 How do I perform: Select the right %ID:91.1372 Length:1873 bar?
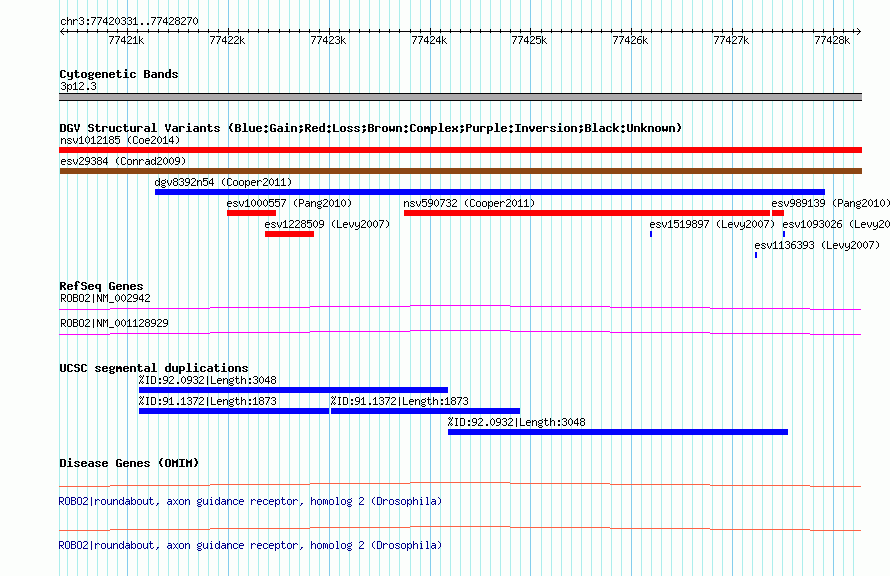pyautogui.click(x=425, y=411)
